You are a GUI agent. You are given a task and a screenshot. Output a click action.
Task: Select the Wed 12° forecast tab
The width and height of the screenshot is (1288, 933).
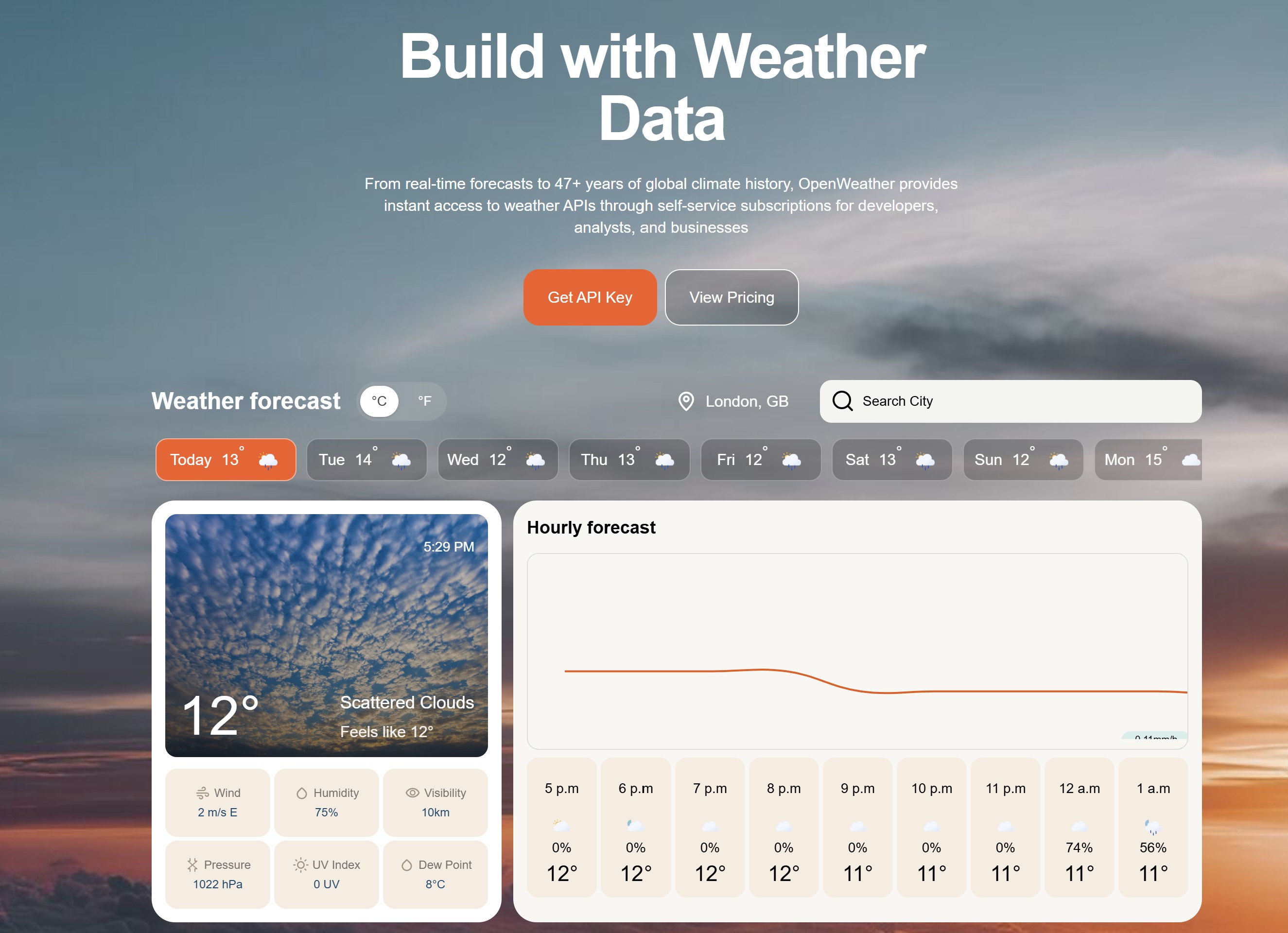(498, 459)
